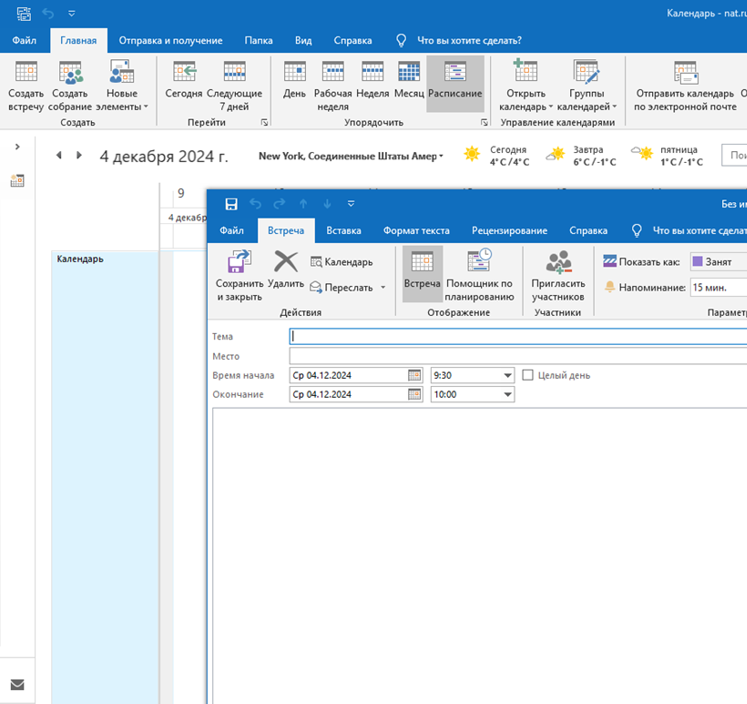Screen dimensions: 747x704
Task: Click Forward (Переслать) button
Action: (x=342, y=288)
